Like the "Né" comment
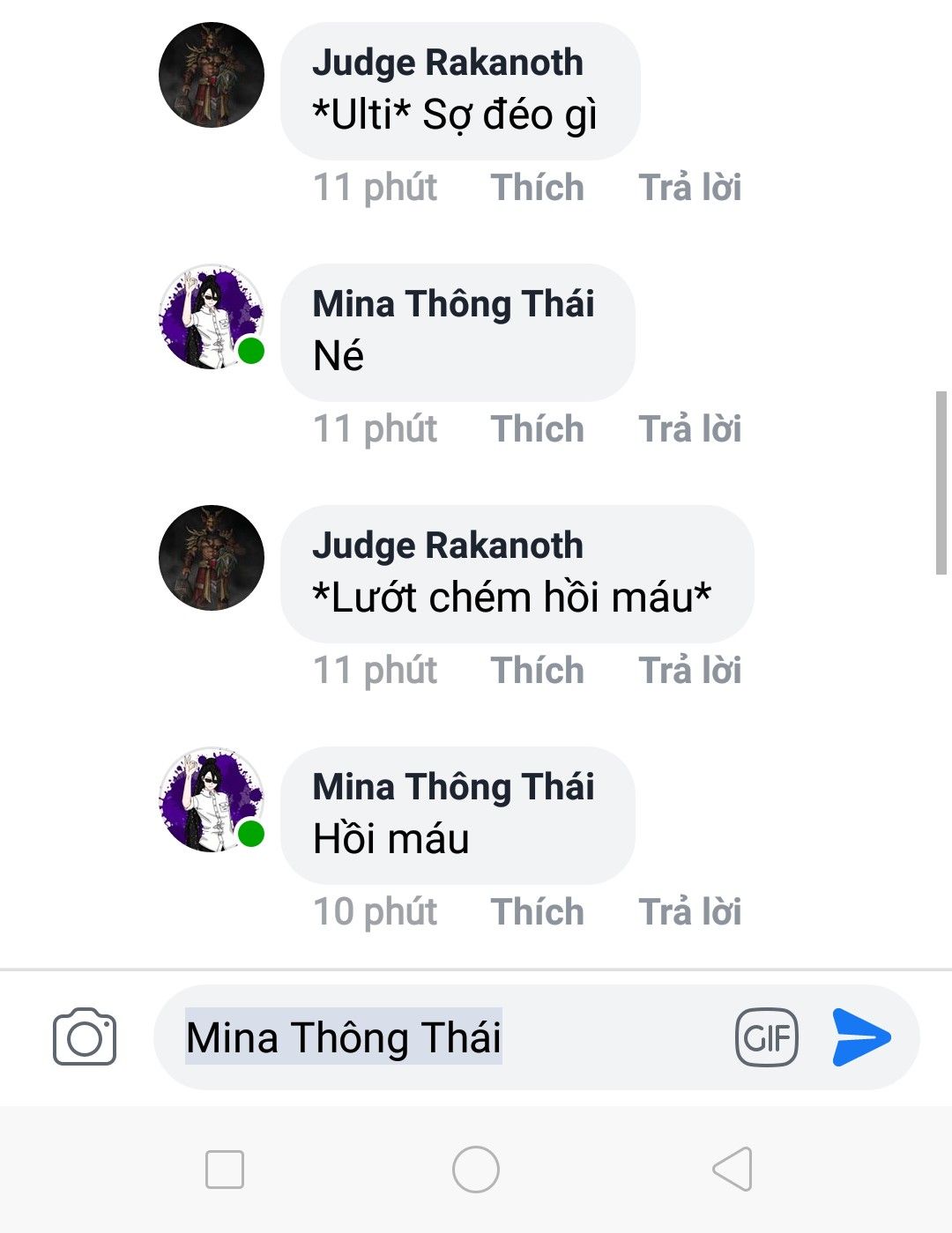This screenshot has width=952, height=1233. click(537, 429)
